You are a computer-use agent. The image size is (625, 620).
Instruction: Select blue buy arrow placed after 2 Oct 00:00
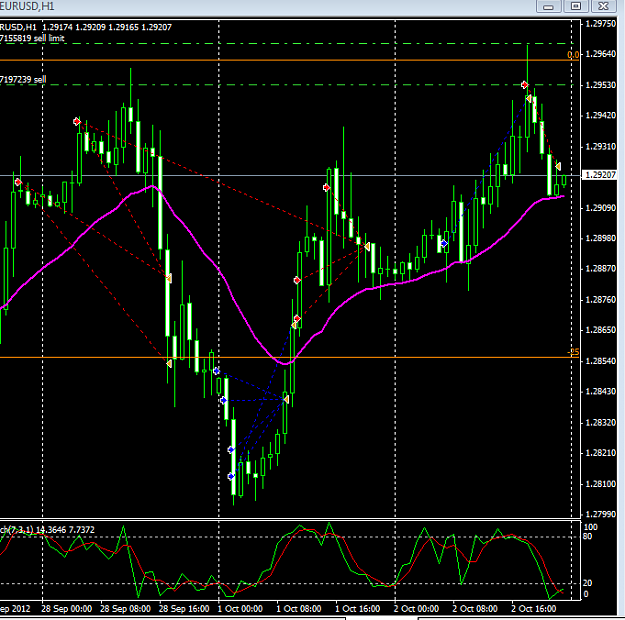point(444,243)
